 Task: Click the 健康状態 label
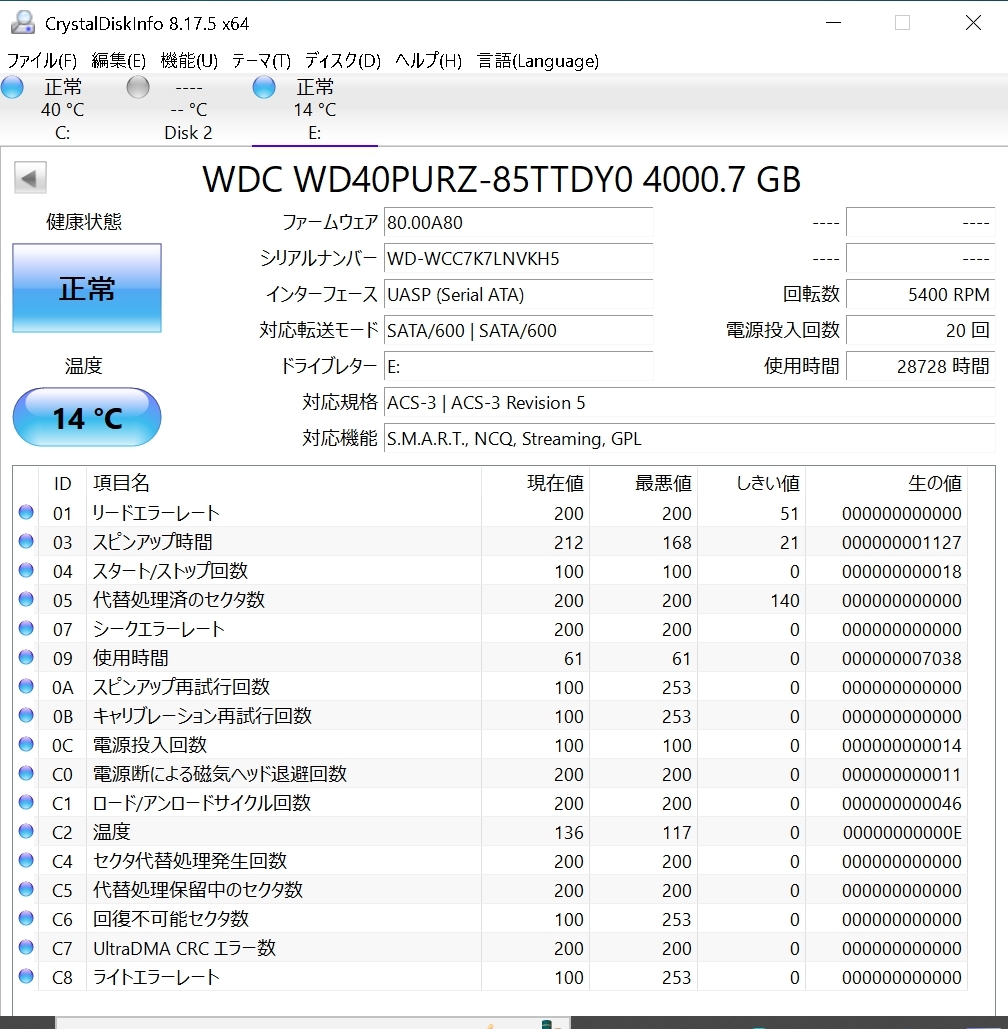(84, 222)
